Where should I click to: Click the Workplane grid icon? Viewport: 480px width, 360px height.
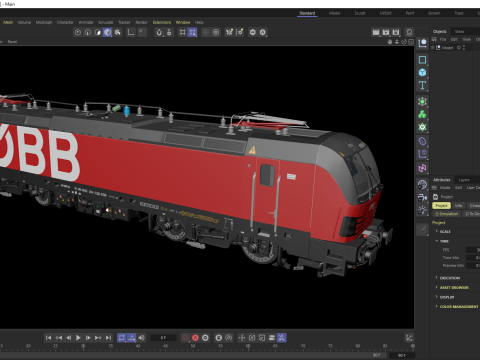(183, 32)
